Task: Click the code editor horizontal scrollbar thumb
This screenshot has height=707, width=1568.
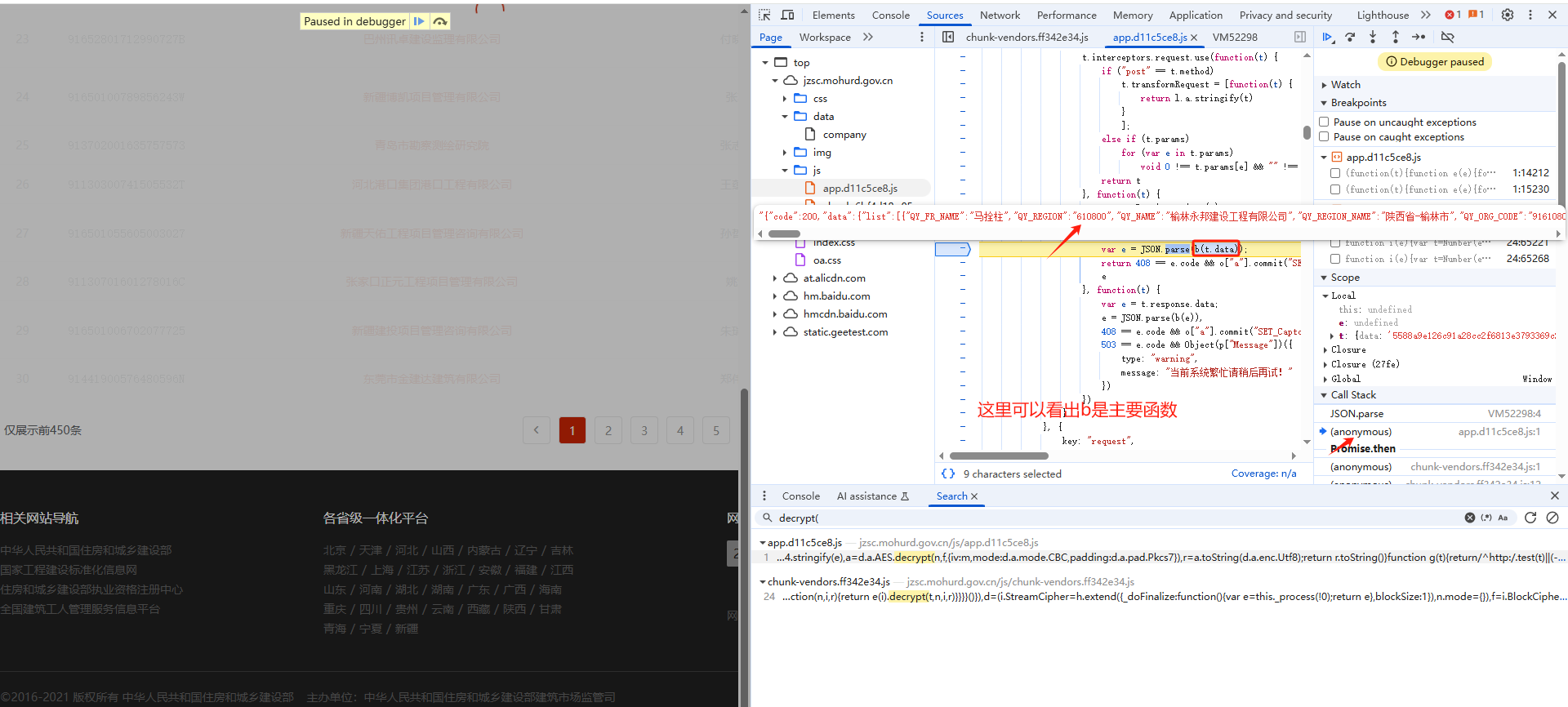Action: click(999, 456)
